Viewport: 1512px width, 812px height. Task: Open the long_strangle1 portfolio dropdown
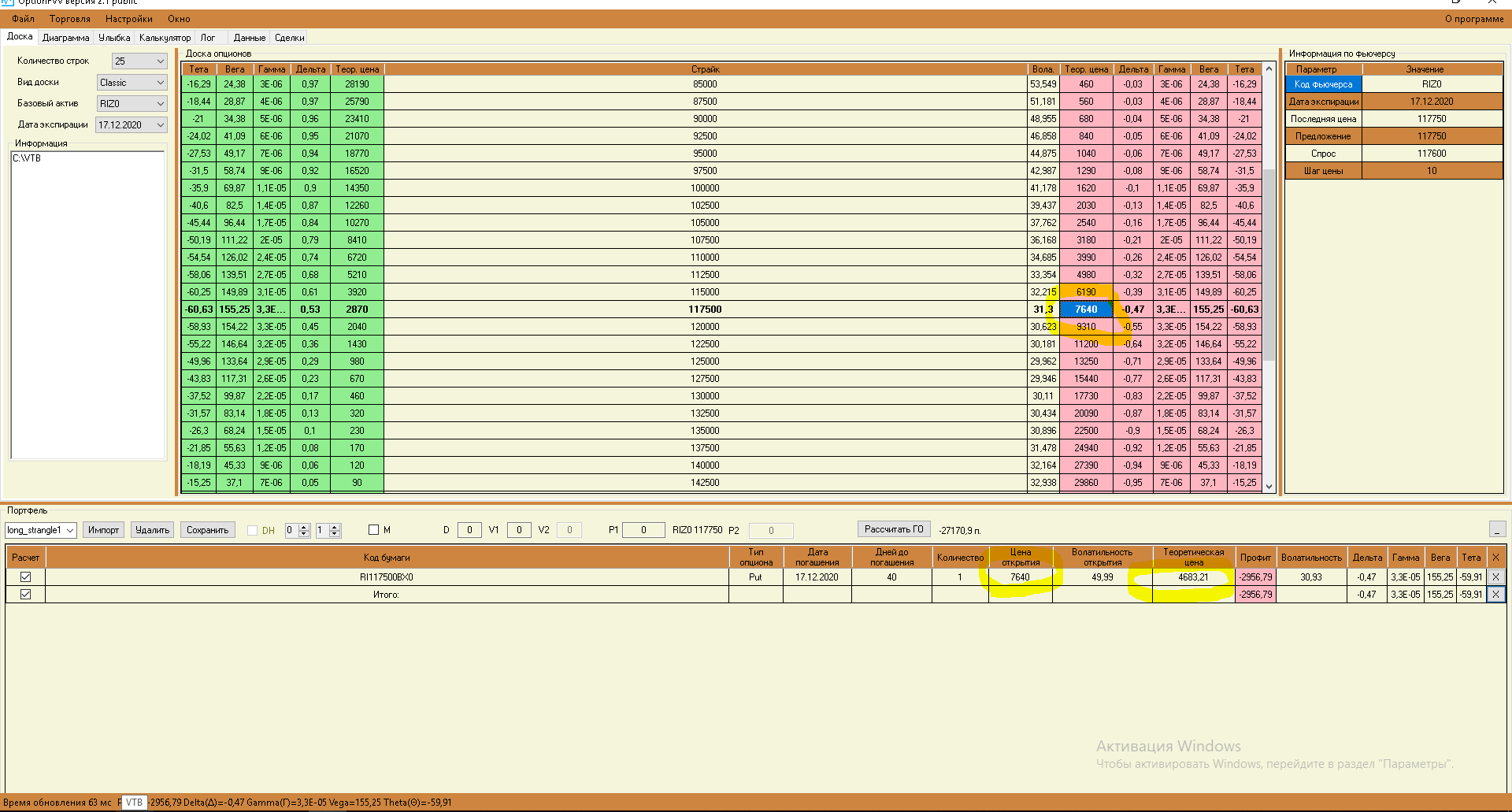click(x=41, y=530)
